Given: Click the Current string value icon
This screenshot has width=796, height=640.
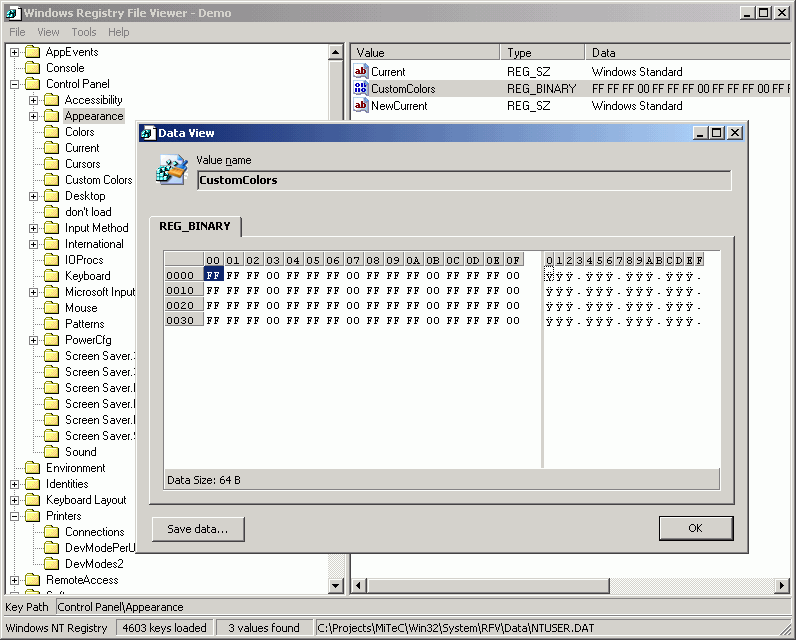Looking at the screenshot, I should click(360, 71).
